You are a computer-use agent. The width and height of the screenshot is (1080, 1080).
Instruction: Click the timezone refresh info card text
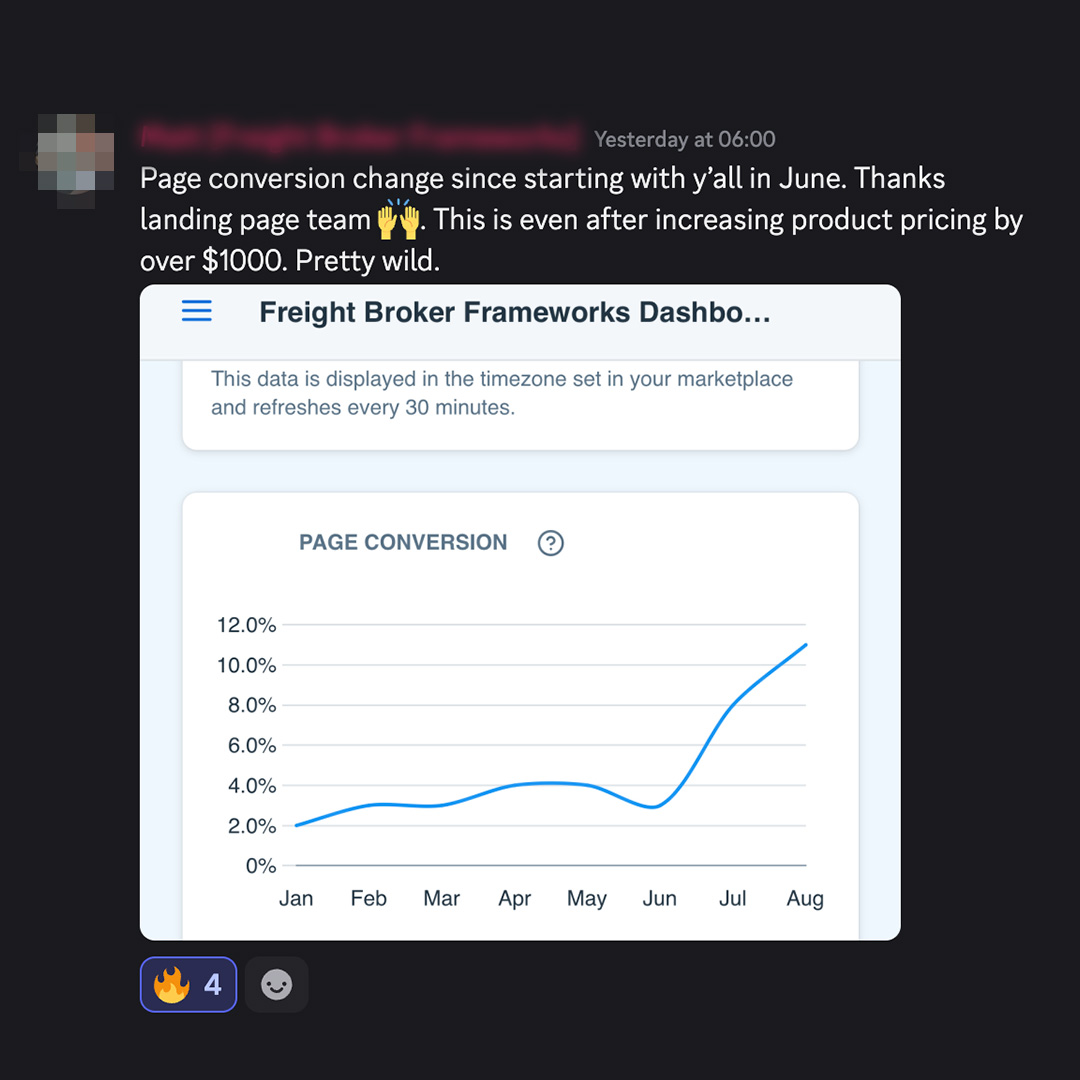[502, 393]
